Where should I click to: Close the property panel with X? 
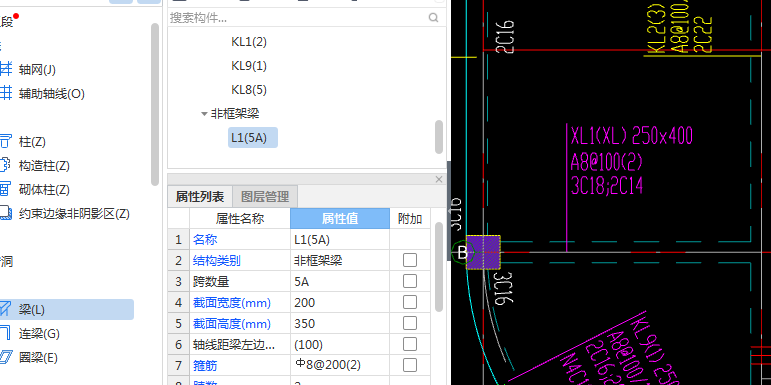point(439,179)
